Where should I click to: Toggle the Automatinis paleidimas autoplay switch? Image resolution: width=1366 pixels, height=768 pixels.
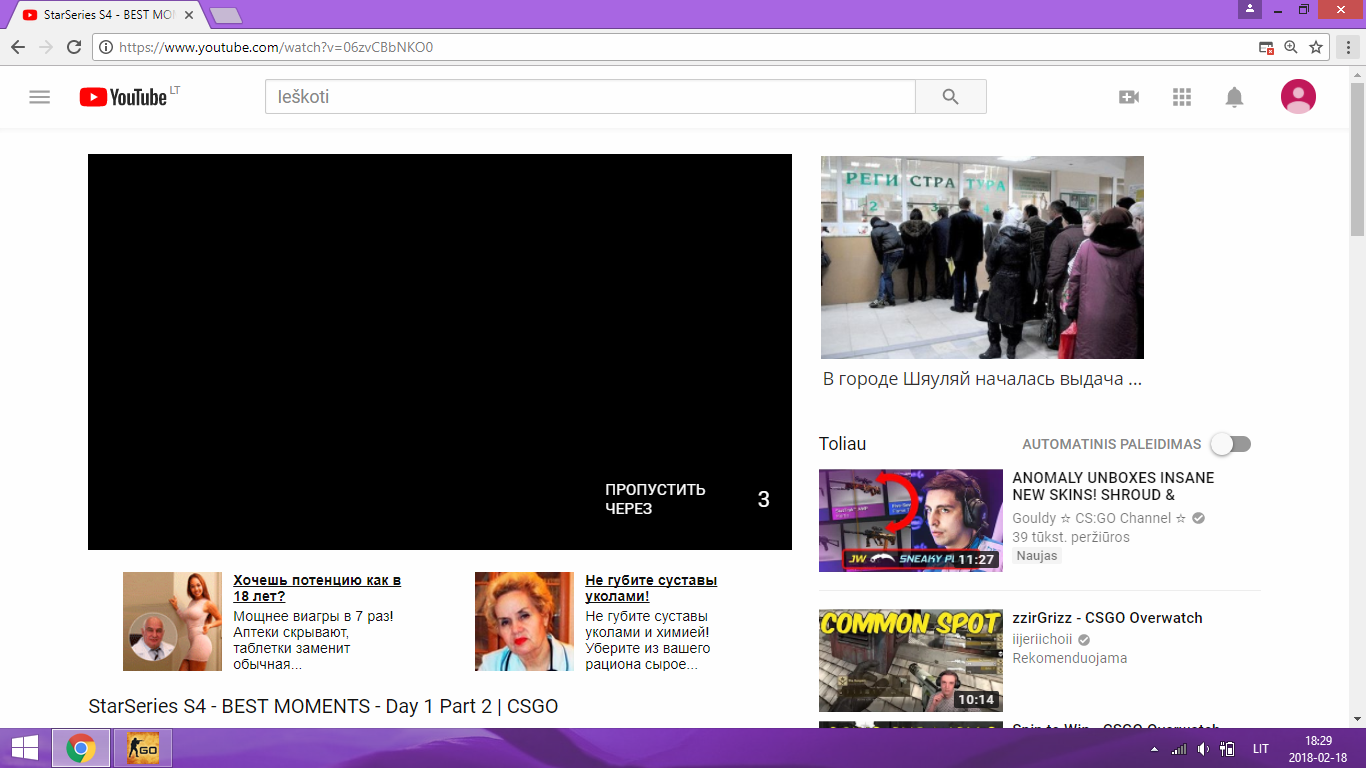1230,444
